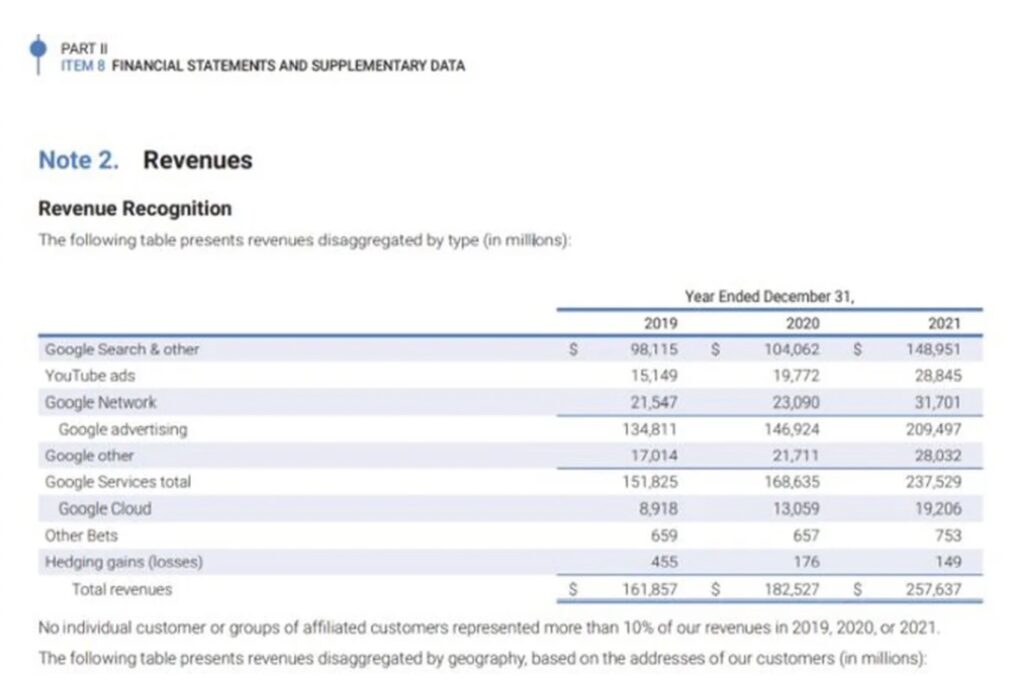Select the 146,924 cell
The image size is (1024, 695).
pyautogui.click(x=792, y=429)
